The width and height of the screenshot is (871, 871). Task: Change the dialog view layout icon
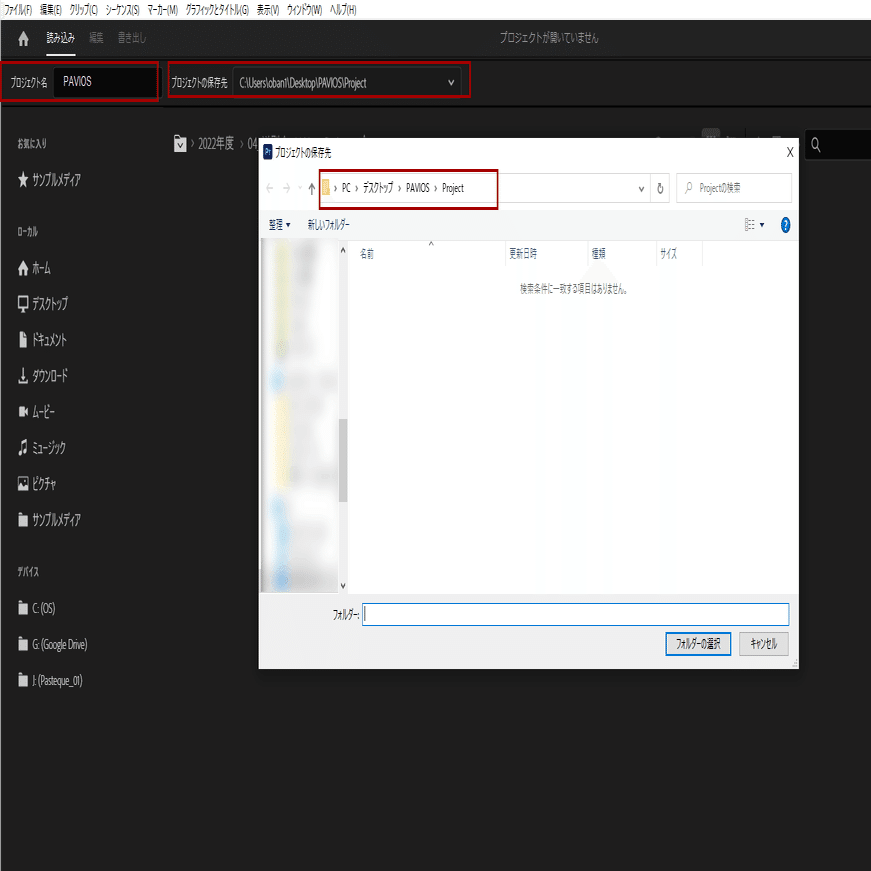pos(749,224)
